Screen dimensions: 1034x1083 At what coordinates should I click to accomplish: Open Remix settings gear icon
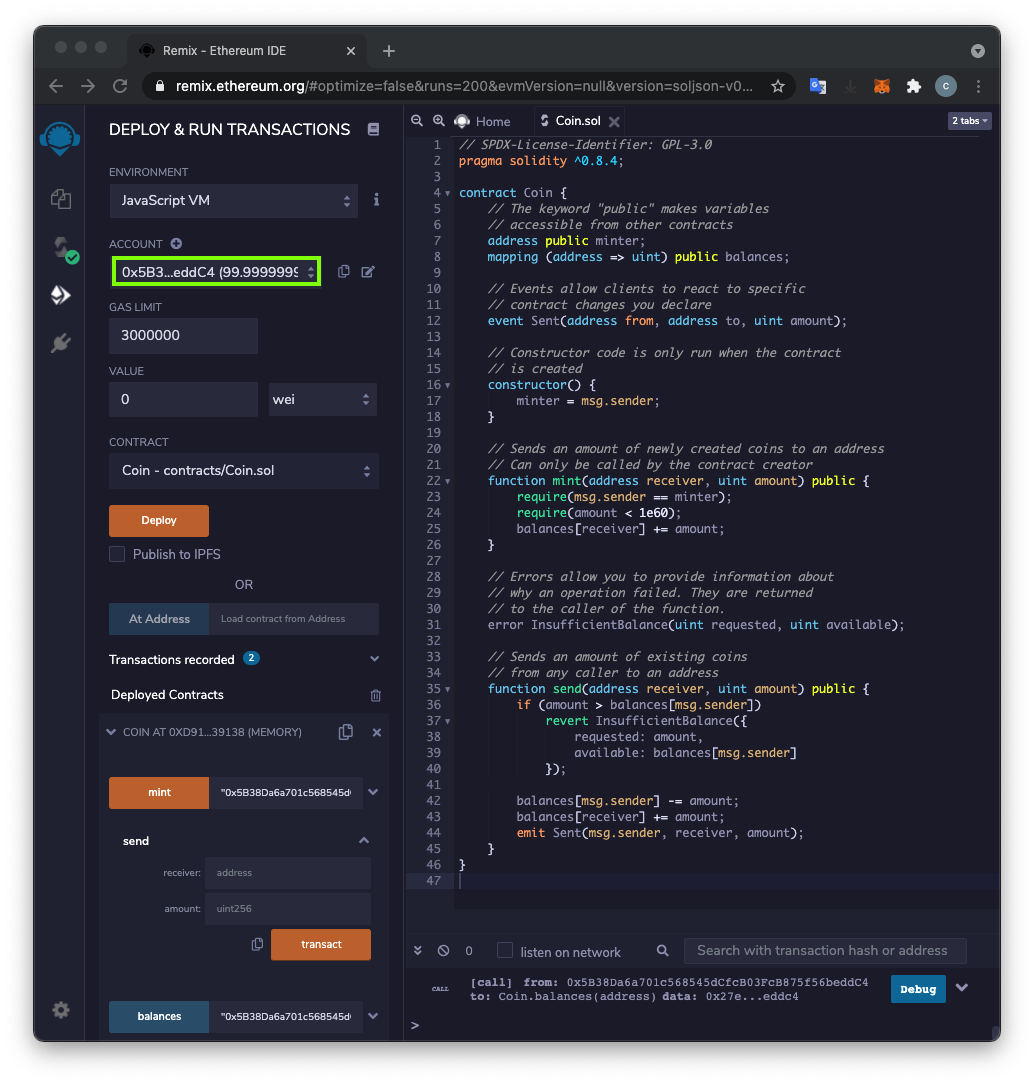pyautogui.click(x=61, y=1010)
